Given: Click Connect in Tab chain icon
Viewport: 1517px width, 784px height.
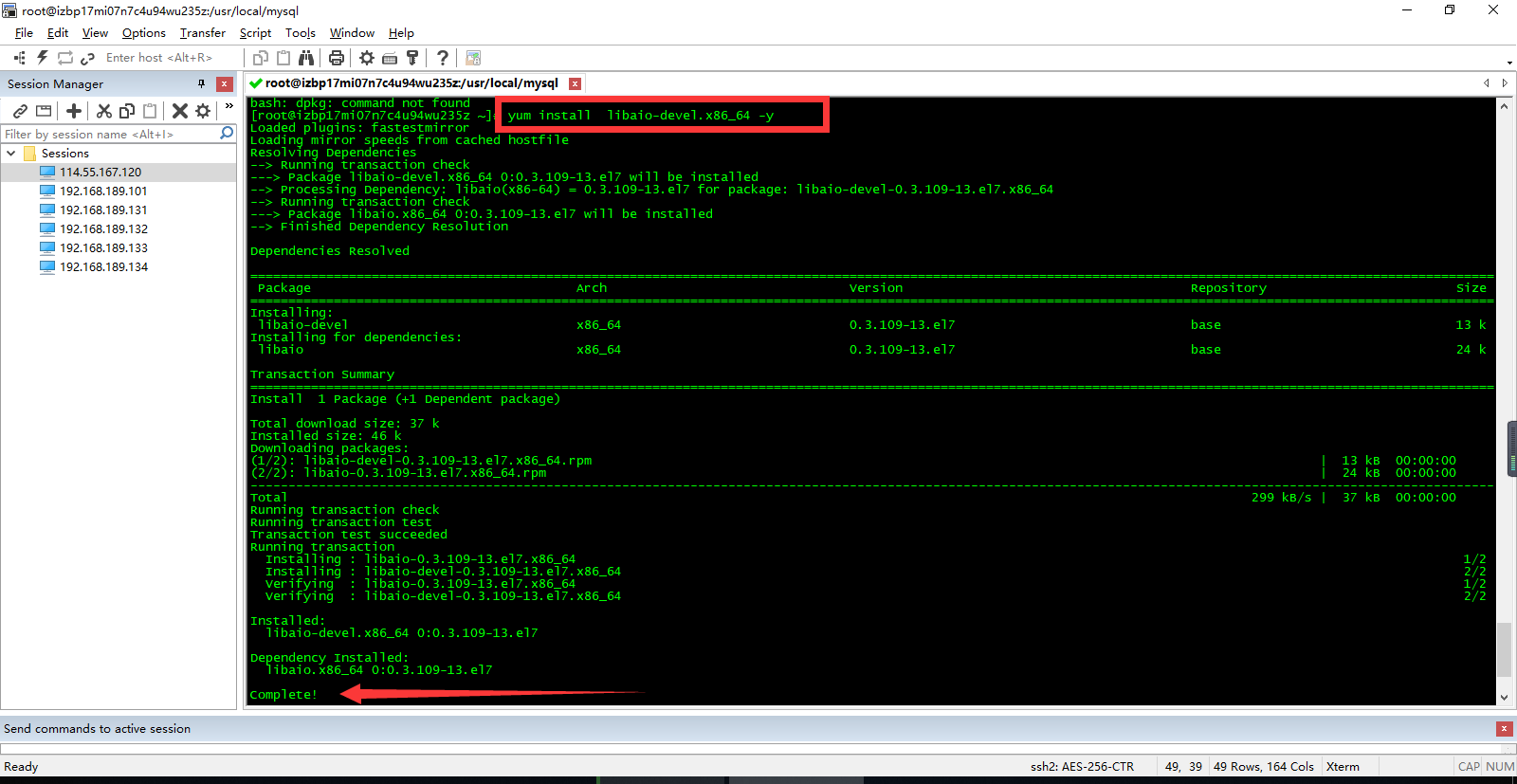Looking at the screenshot, I should 87,58.
